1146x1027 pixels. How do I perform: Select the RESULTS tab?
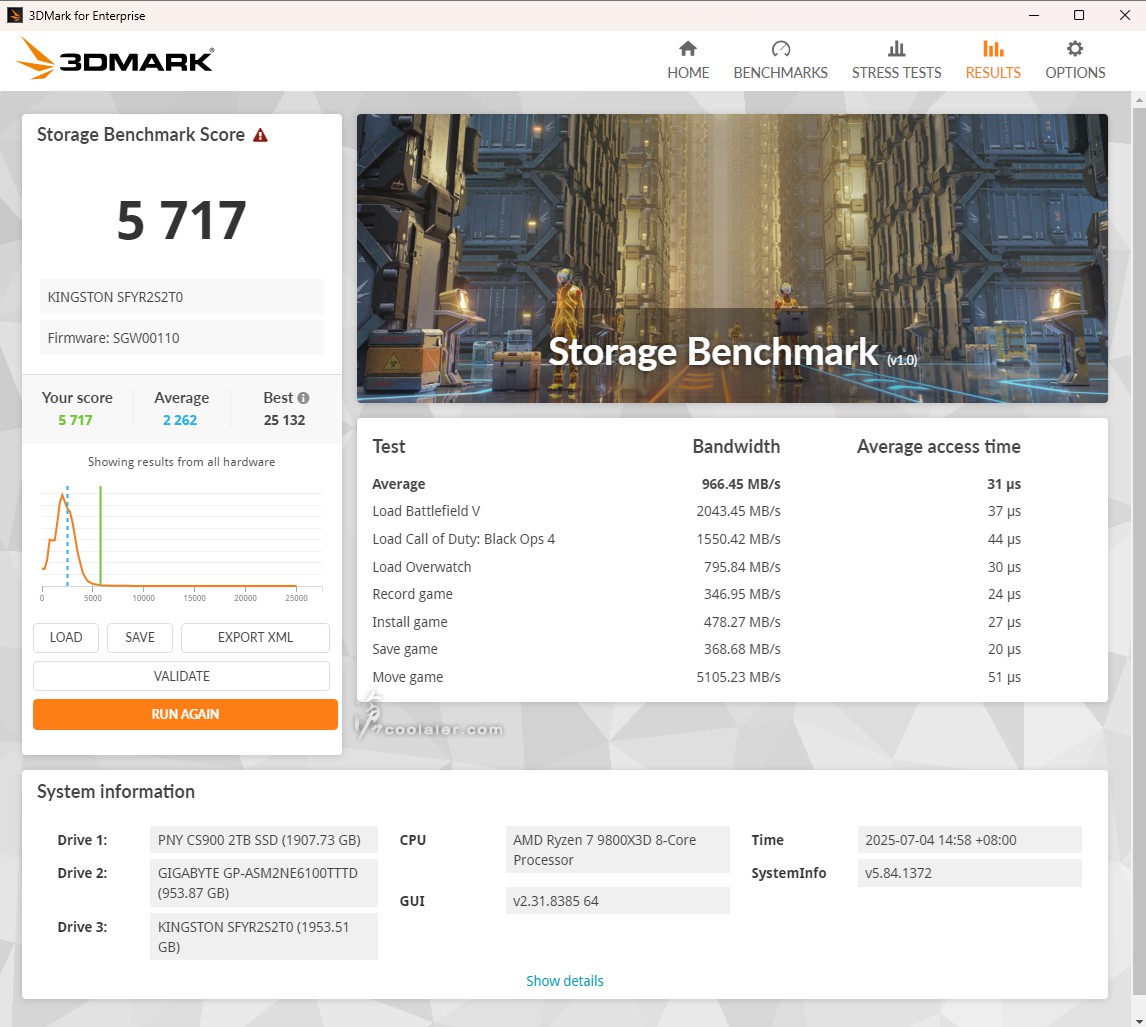point(993,61)
